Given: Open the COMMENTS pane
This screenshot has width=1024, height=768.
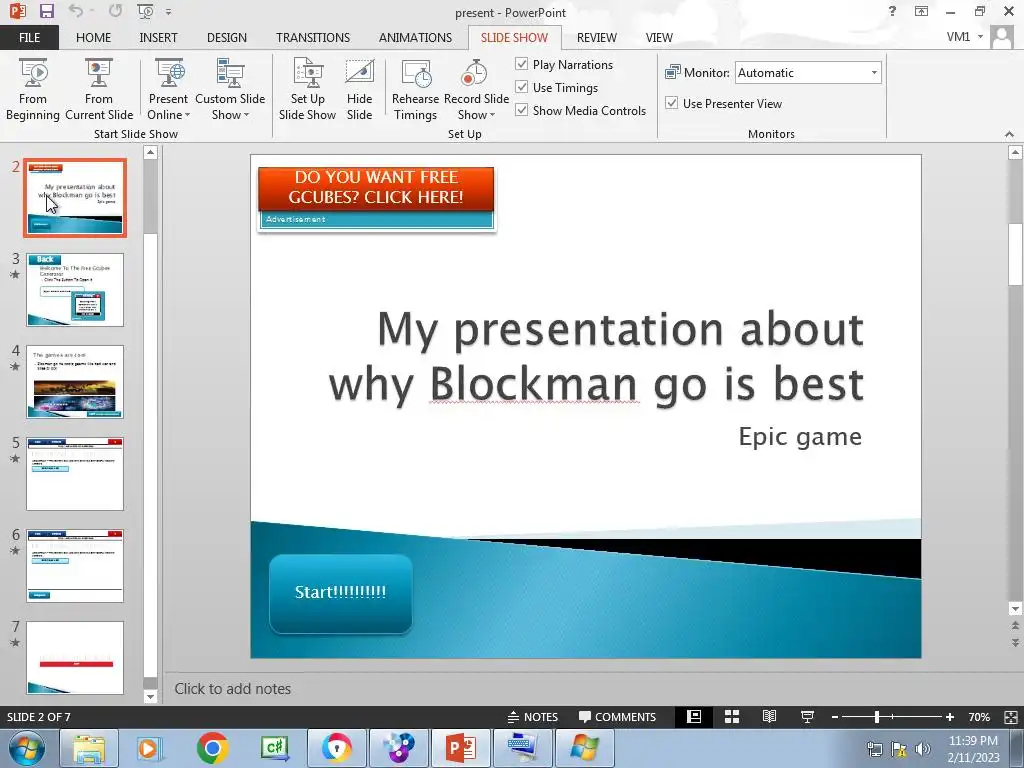Looking at the screenshot, I should pyautogui.click(x=617, y=716).
